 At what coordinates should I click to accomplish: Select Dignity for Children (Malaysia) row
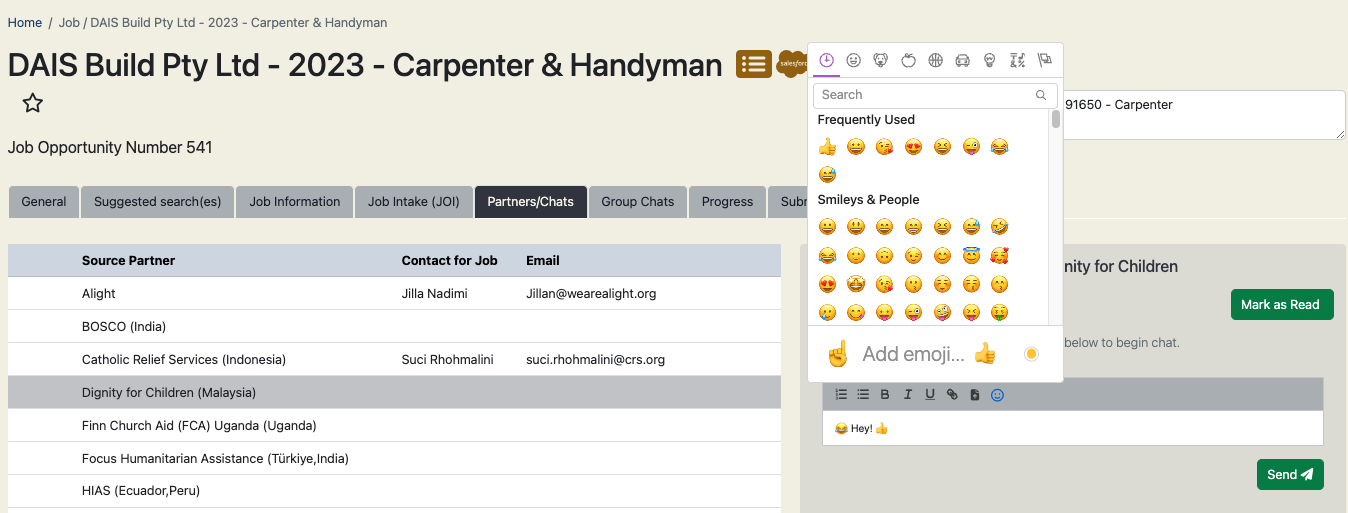click(x=394, y=393)
